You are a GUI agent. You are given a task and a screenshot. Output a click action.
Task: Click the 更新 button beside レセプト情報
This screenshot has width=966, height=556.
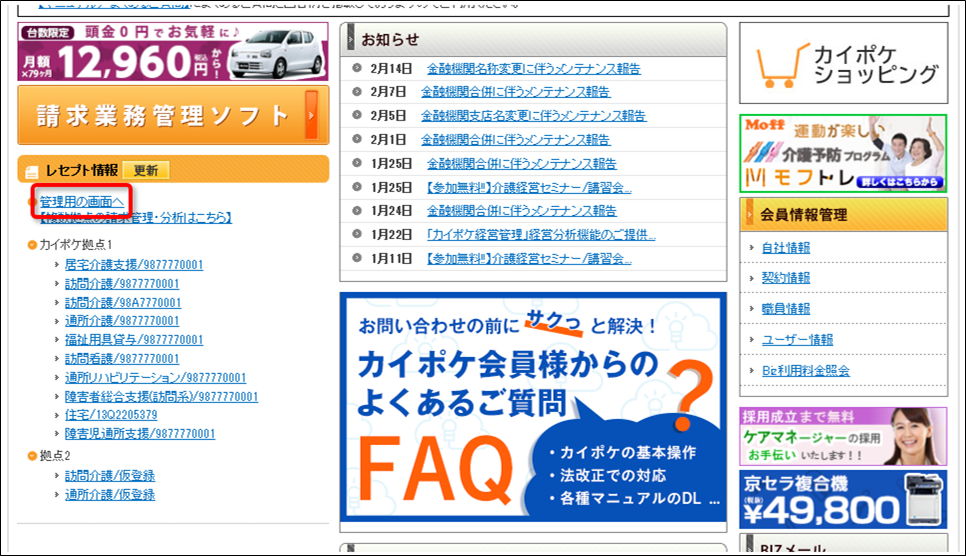pyautogui.click(x=146, y=170)
